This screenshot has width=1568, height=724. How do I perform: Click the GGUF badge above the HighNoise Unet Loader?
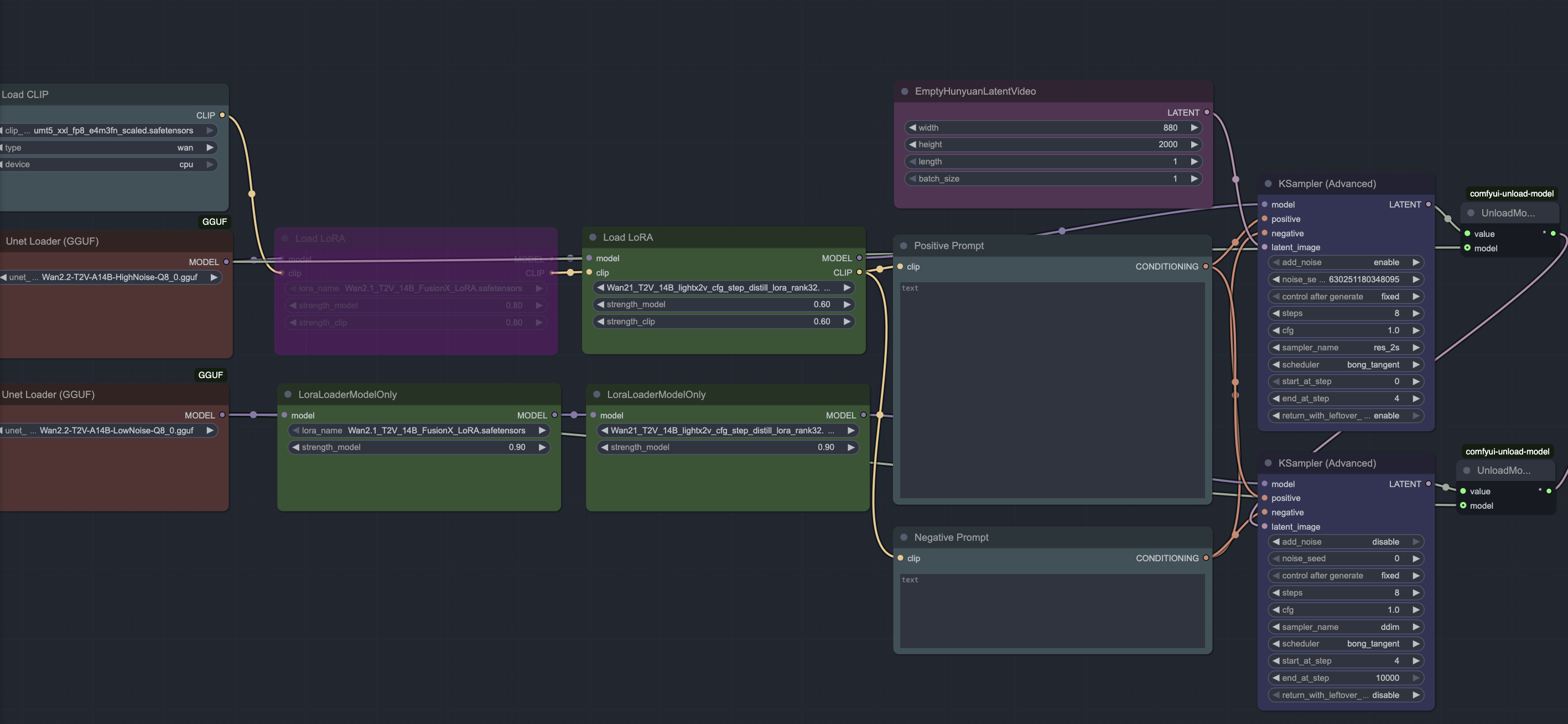pyautogui.click(x=214, y=221)
